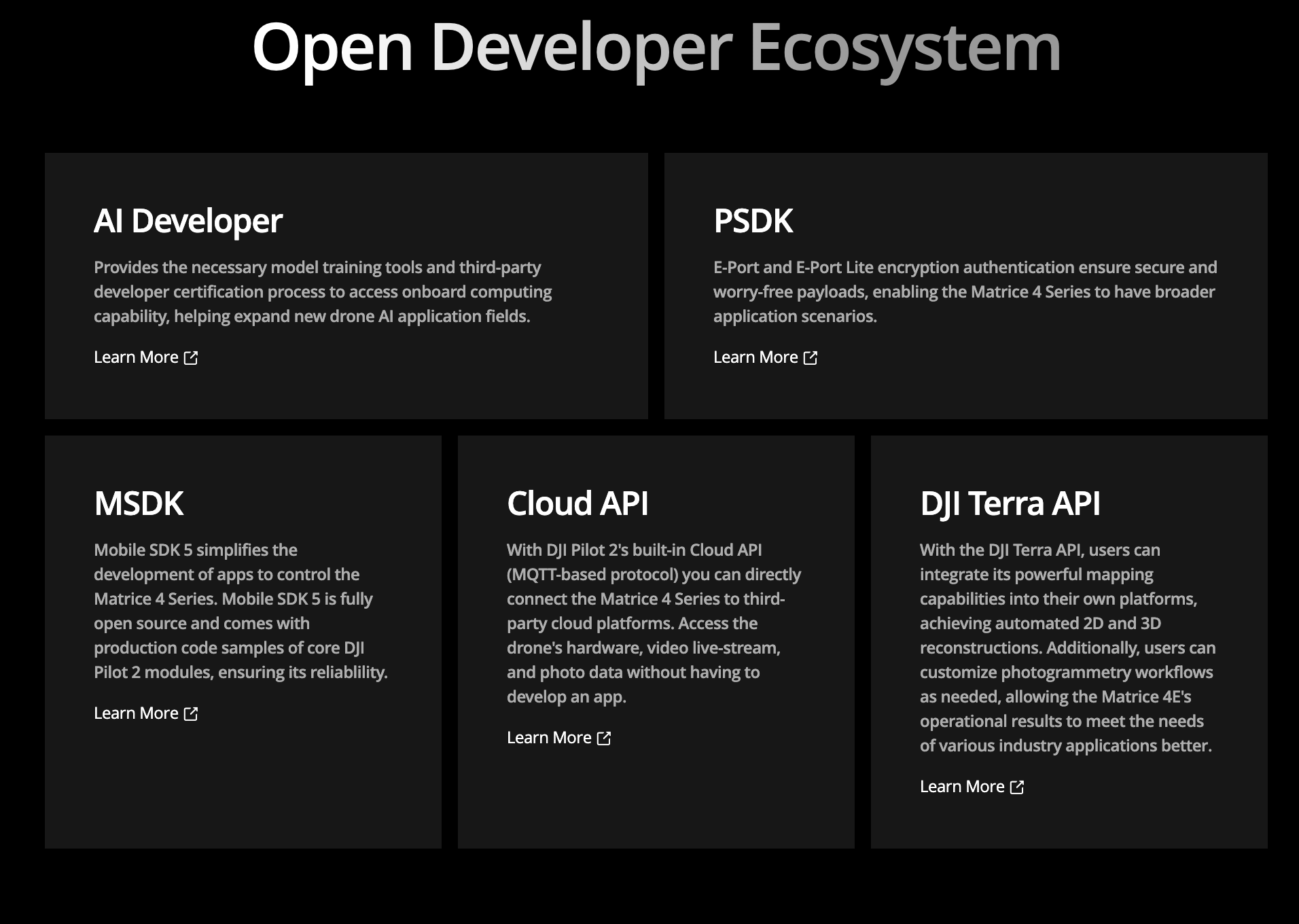Follow the MSDK Learn More text link

tap(136, 713)
